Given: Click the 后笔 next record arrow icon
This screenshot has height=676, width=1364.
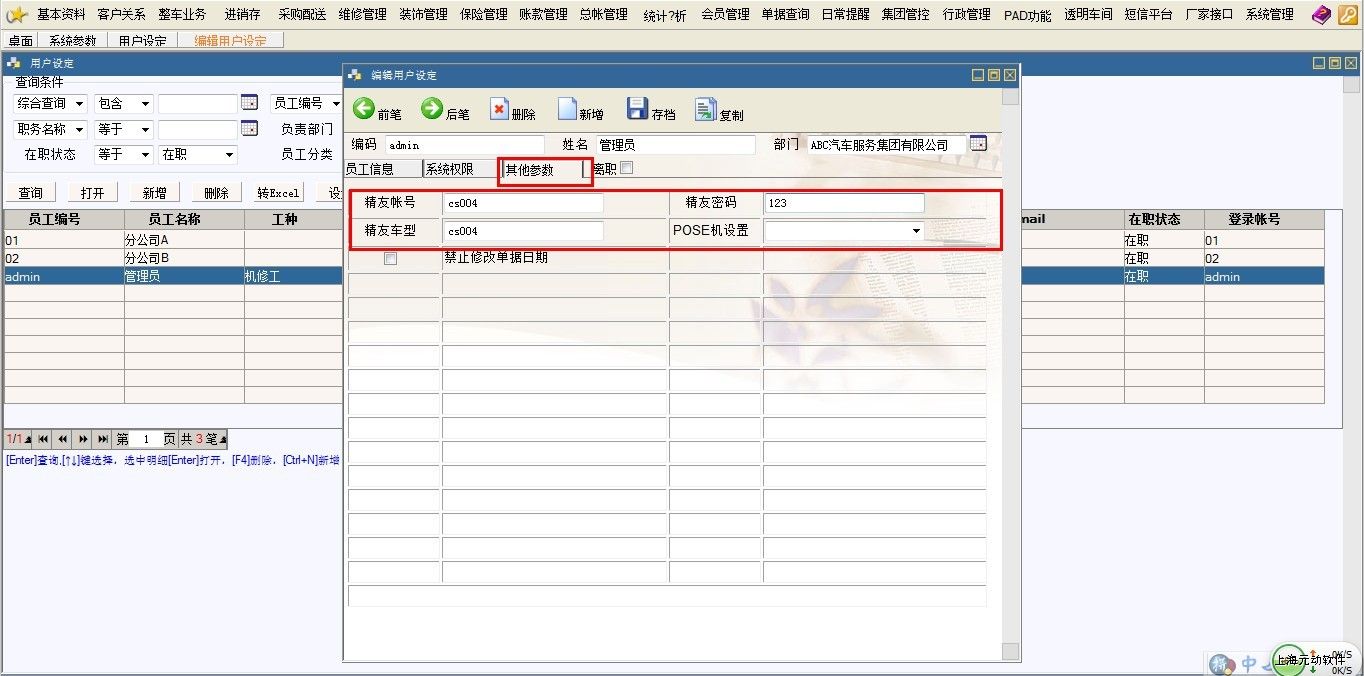Looking at the screenshot, I should point(432,109).
